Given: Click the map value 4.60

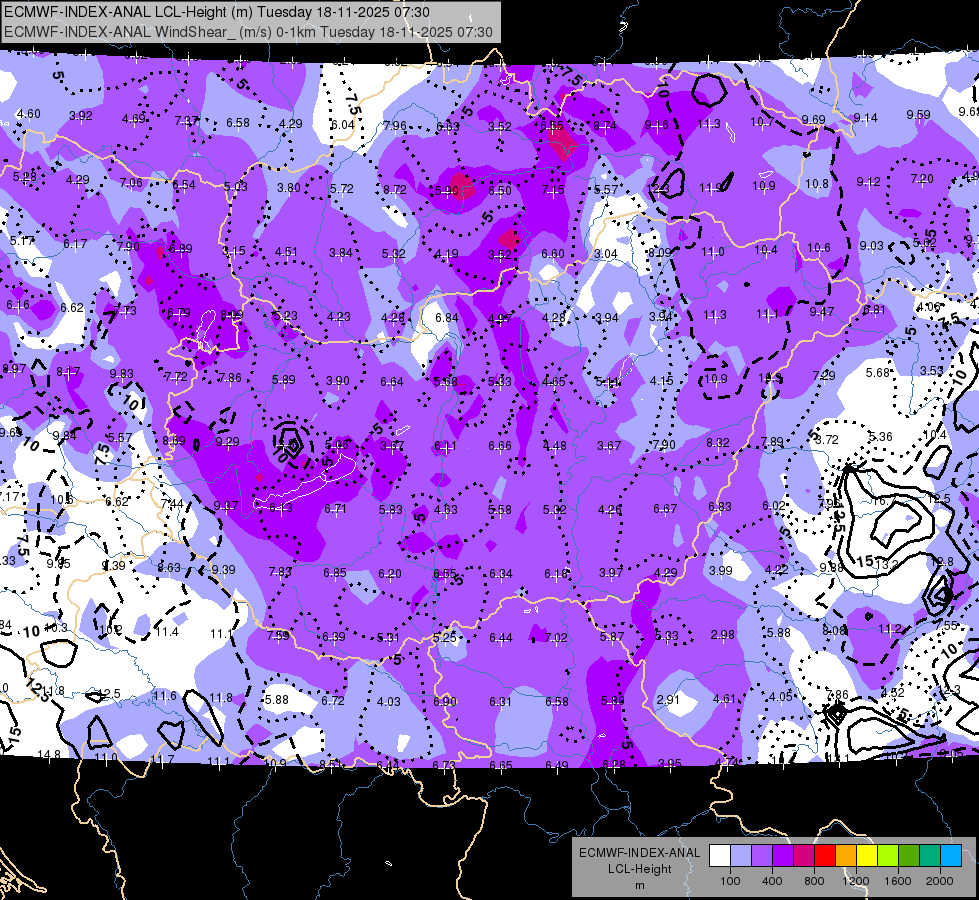Looking at the screenshot, I should [x=29, y=114].
